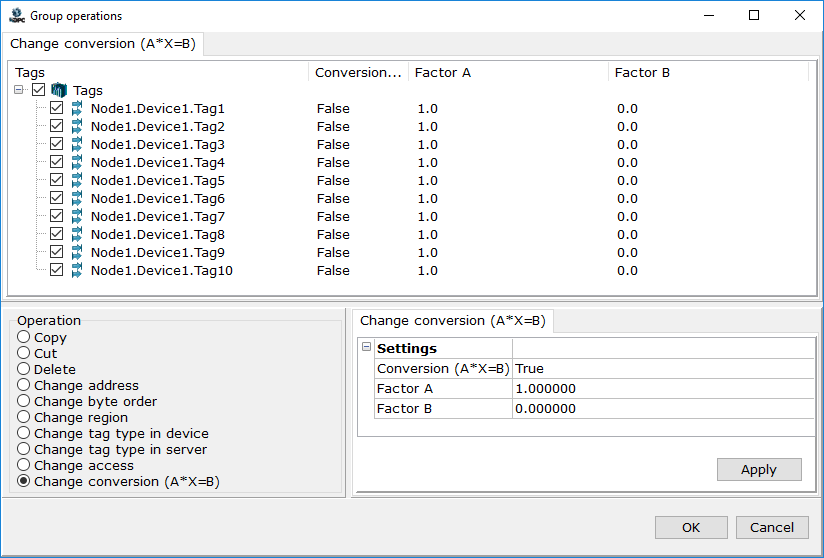Image resolution: width=824 pixels, height=558 pixels.
Task: Click the root Tags folder icon
Action: [x=59, y=90]
